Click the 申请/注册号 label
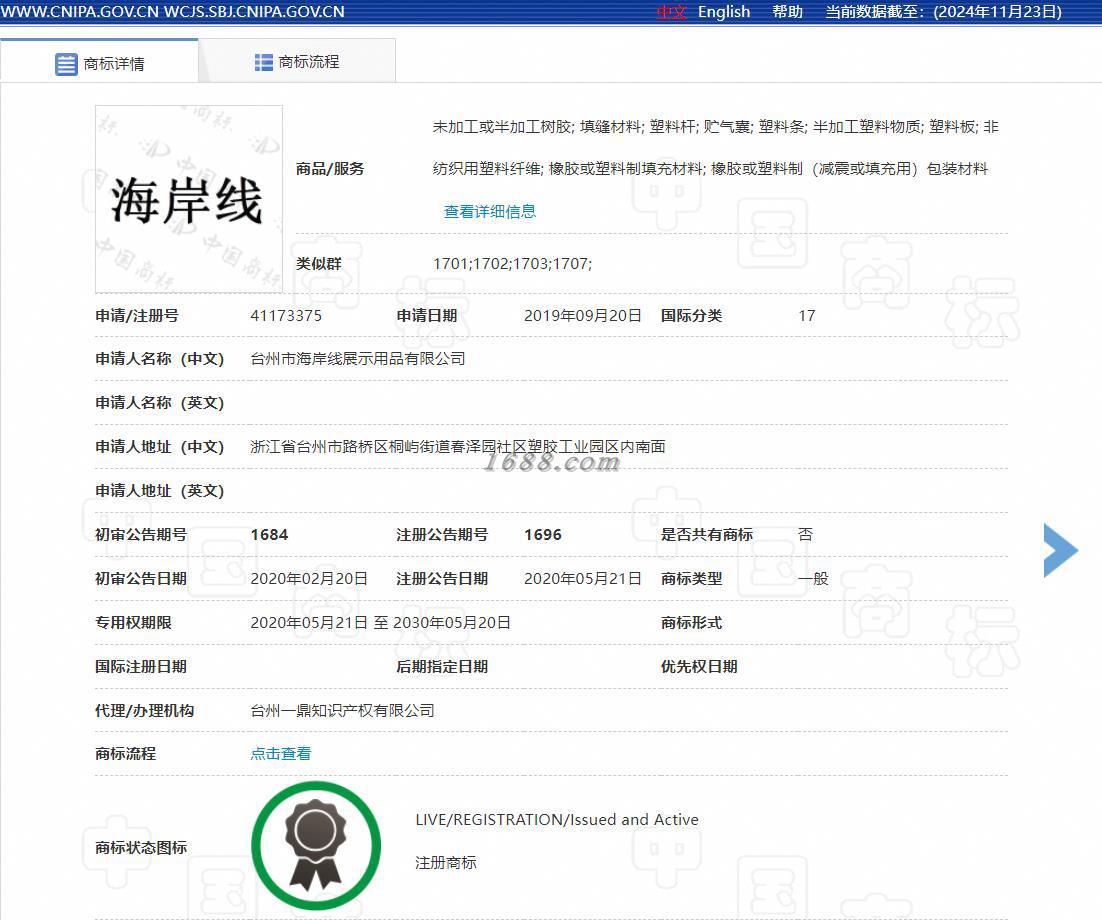 (x=137, y=316)
